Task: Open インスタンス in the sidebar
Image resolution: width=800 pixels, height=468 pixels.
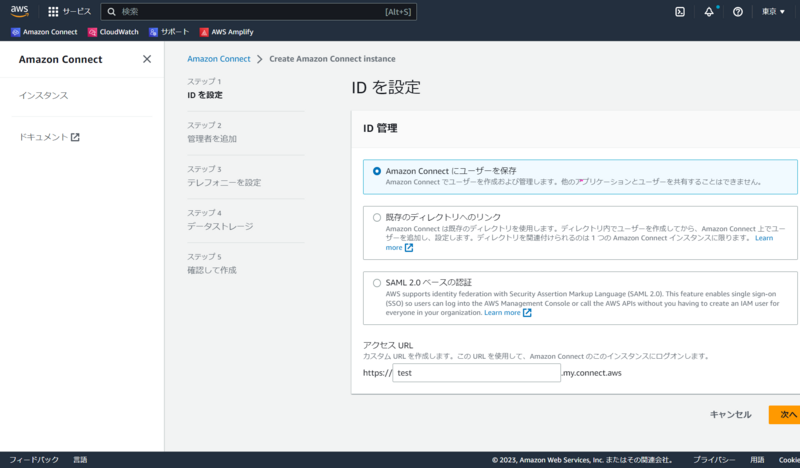Action: point(43,95)
